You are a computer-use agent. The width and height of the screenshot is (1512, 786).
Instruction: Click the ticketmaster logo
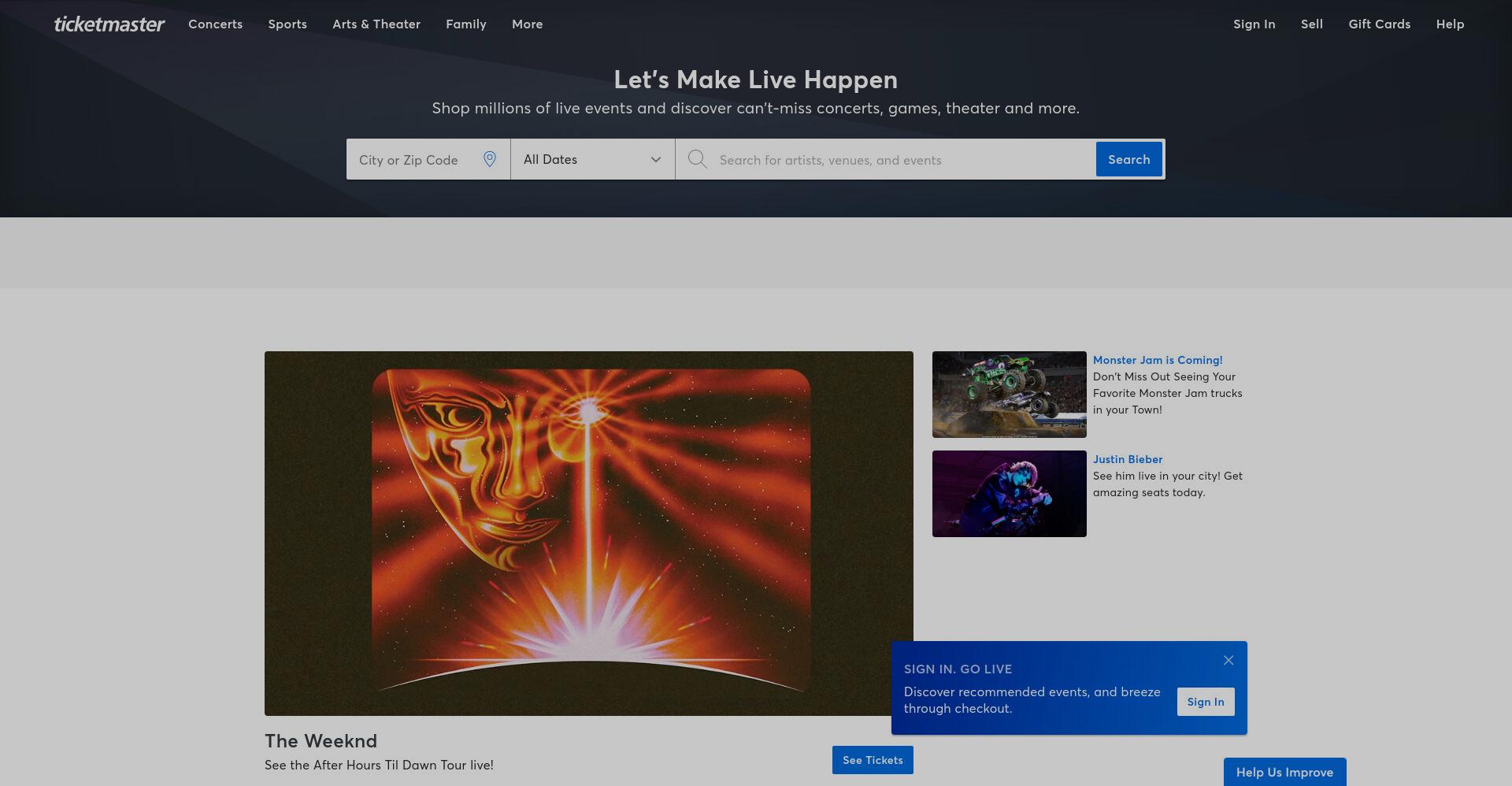[109, 24]
